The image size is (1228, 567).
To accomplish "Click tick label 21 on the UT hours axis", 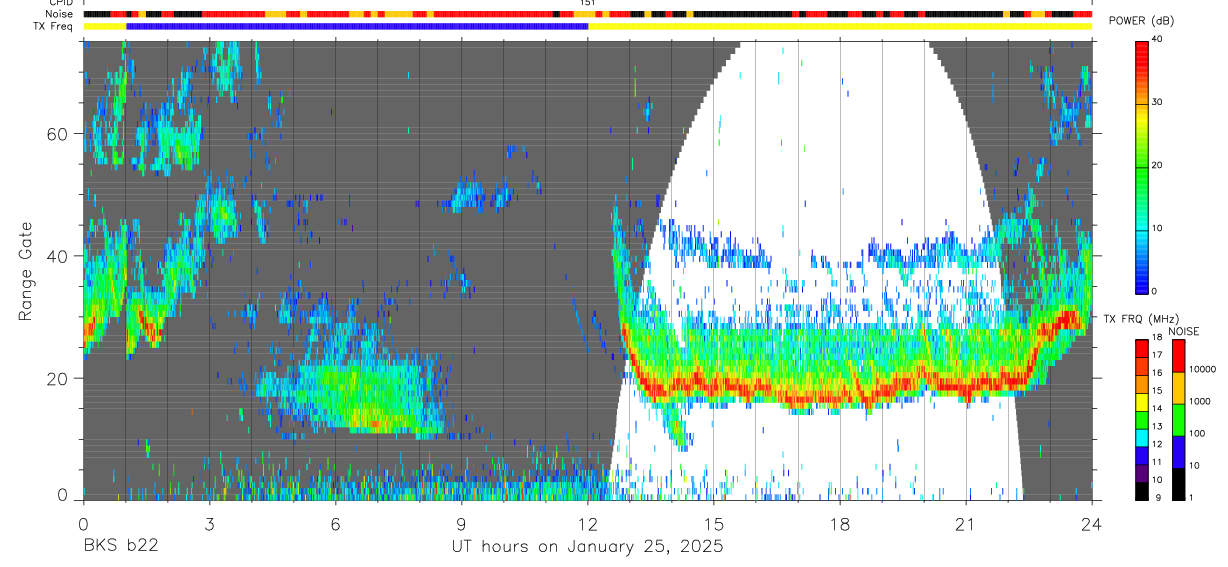I will [966, 524].
